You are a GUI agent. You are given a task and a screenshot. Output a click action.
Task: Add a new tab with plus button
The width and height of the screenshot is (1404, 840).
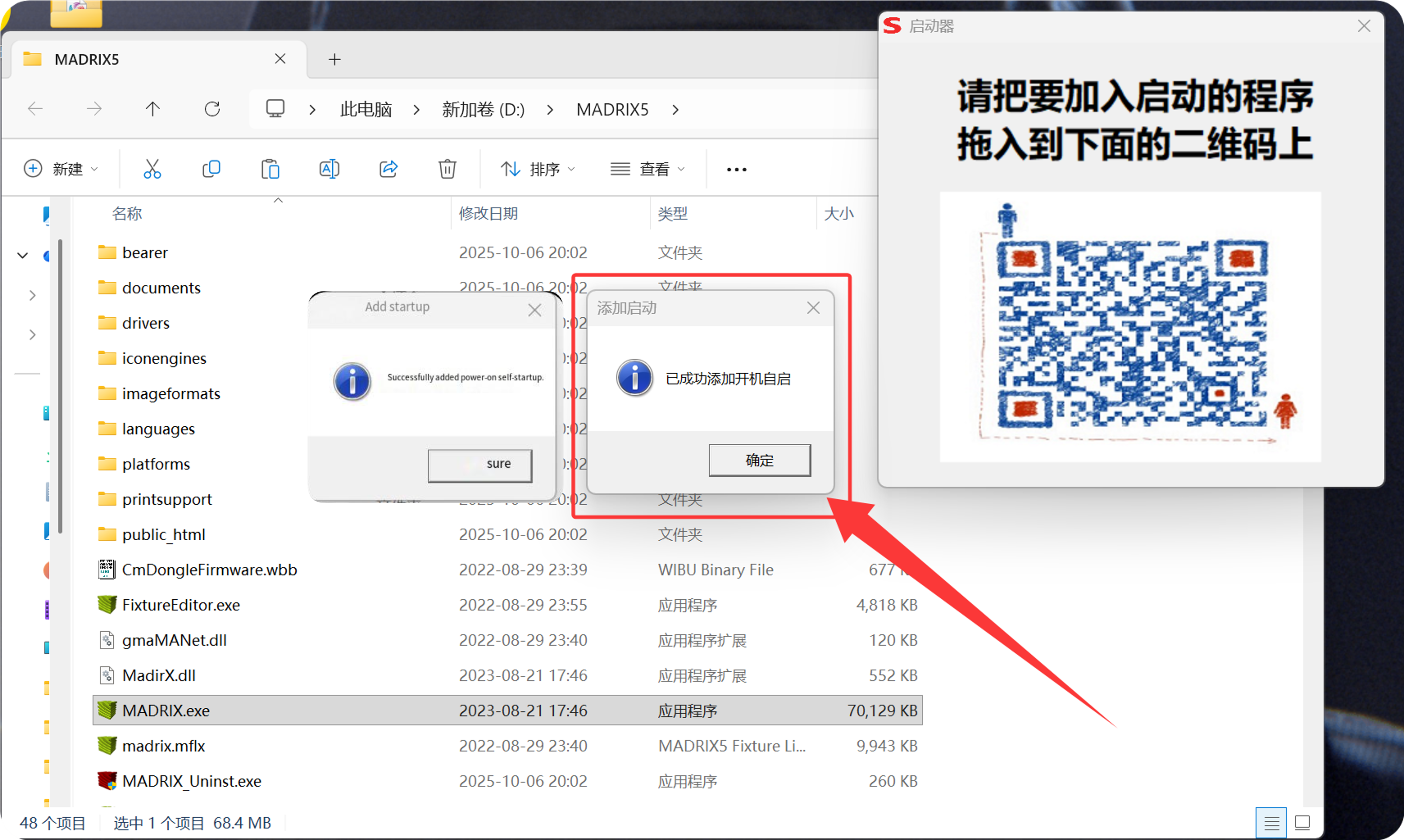(x=335, y=59)
